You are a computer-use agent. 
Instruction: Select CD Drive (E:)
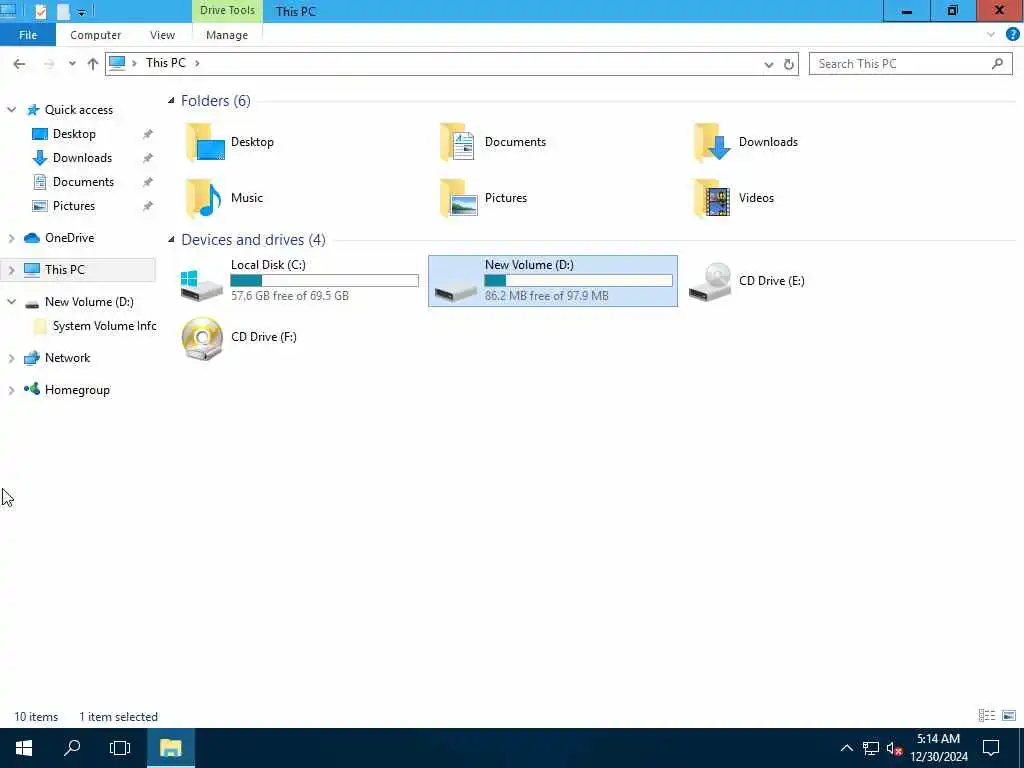(747, 281)
